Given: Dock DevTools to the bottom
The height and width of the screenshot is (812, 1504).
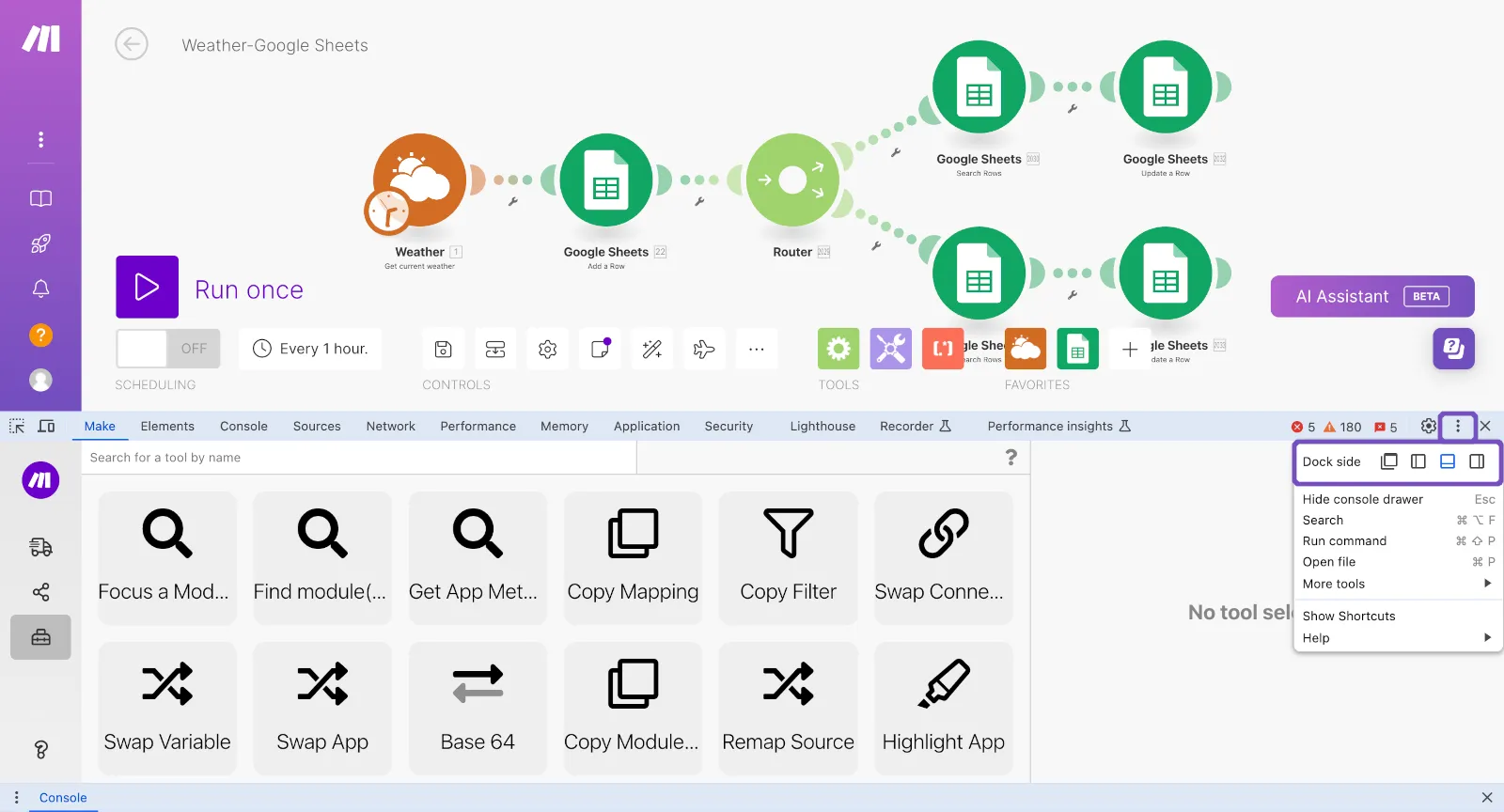Looking at the screenshot, I should click(1448, 461).
